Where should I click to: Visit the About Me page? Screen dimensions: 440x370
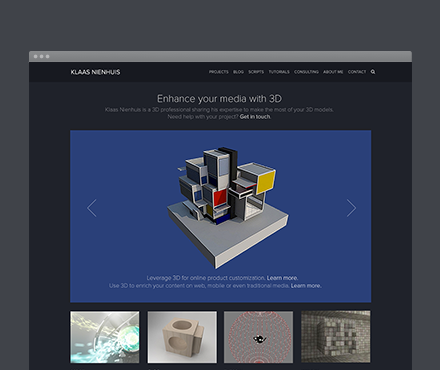pyautogui.click(x=333, y=72)
